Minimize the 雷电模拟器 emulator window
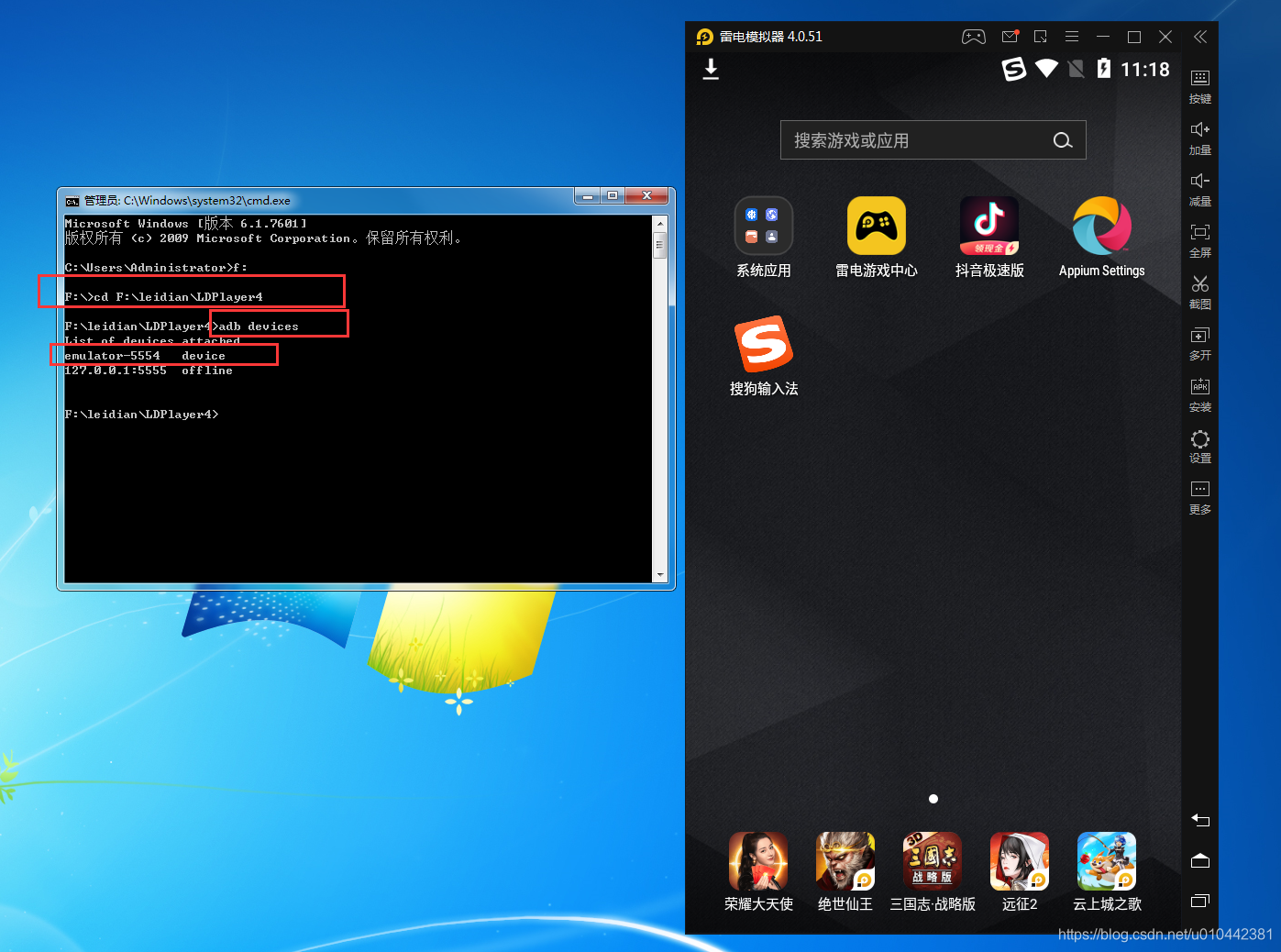This screenshot has width=1281, height=952. (x=1103, y=37)
